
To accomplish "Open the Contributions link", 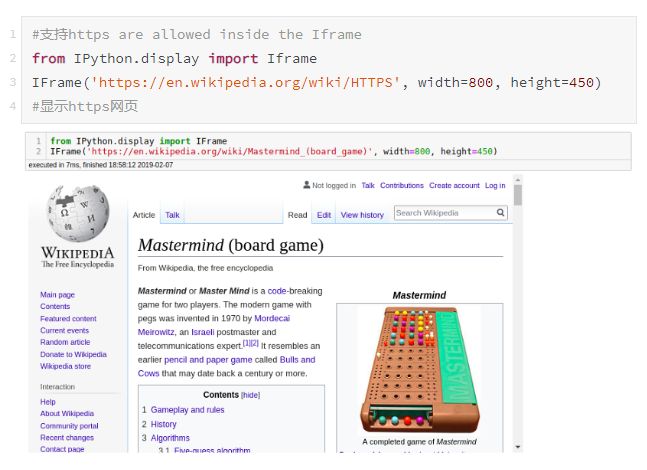I will click(402, 185).
